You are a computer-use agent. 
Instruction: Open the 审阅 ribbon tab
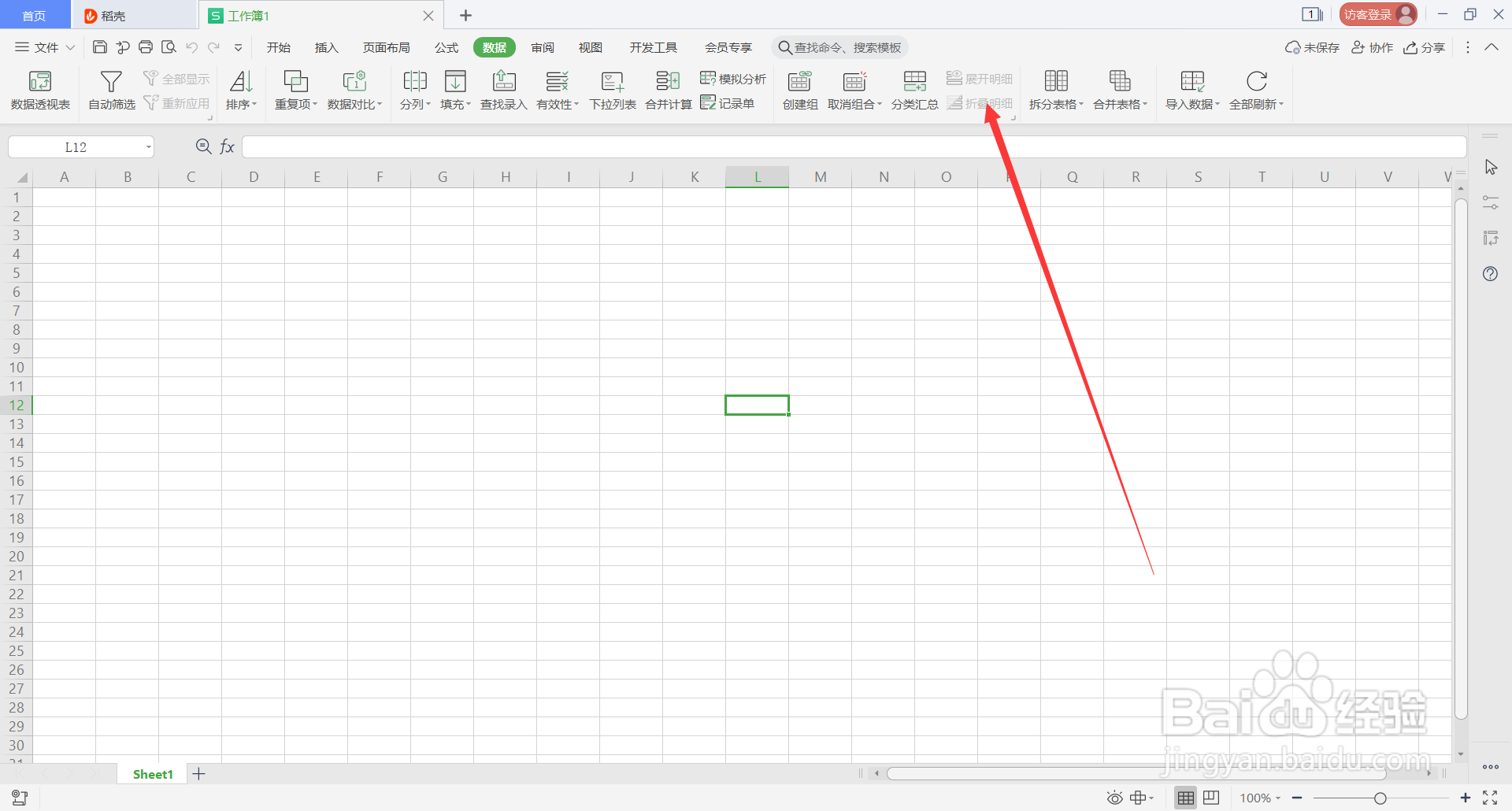tap(543, 47)
